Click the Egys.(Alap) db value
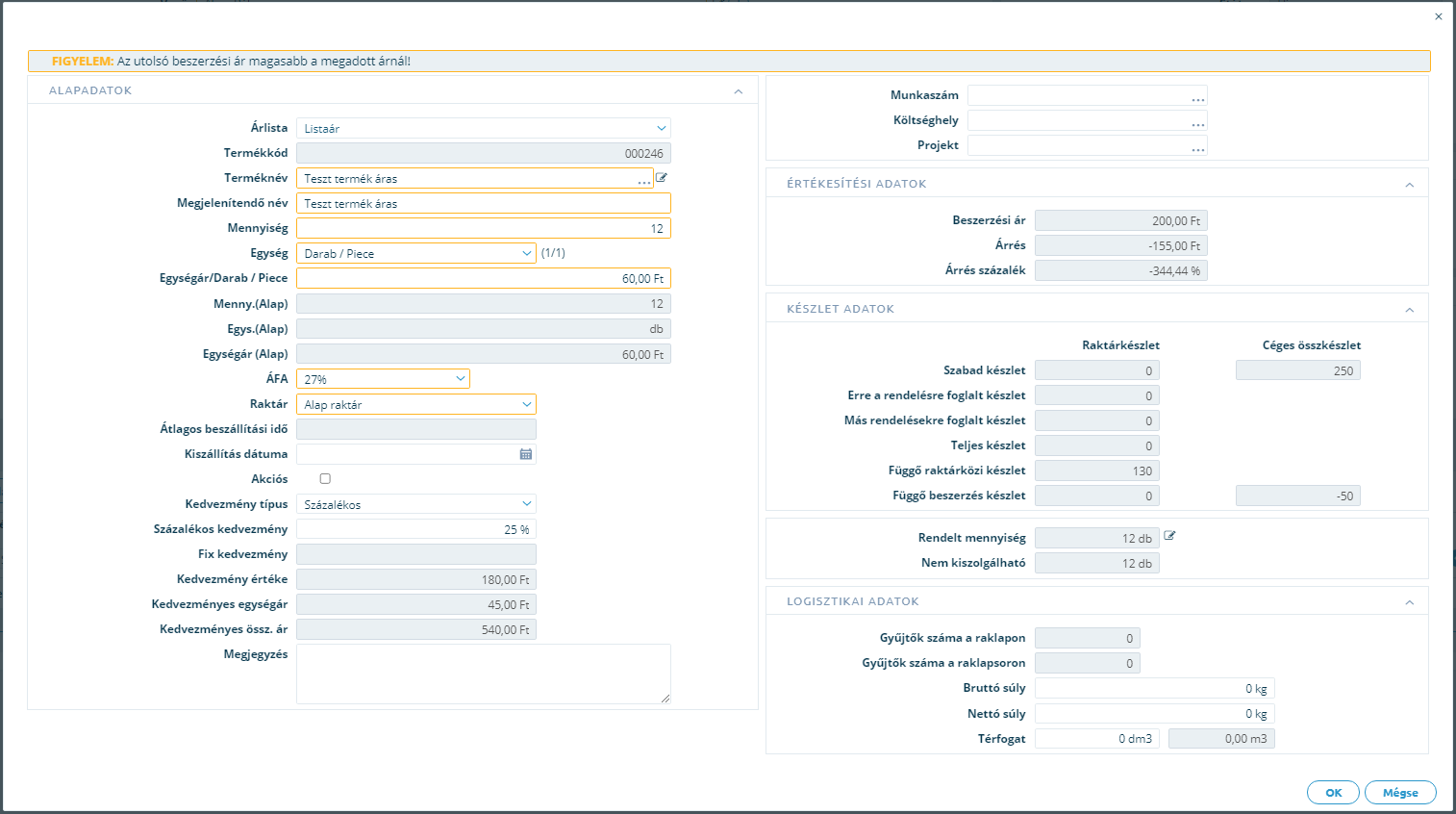 click(x=484, y=329)
